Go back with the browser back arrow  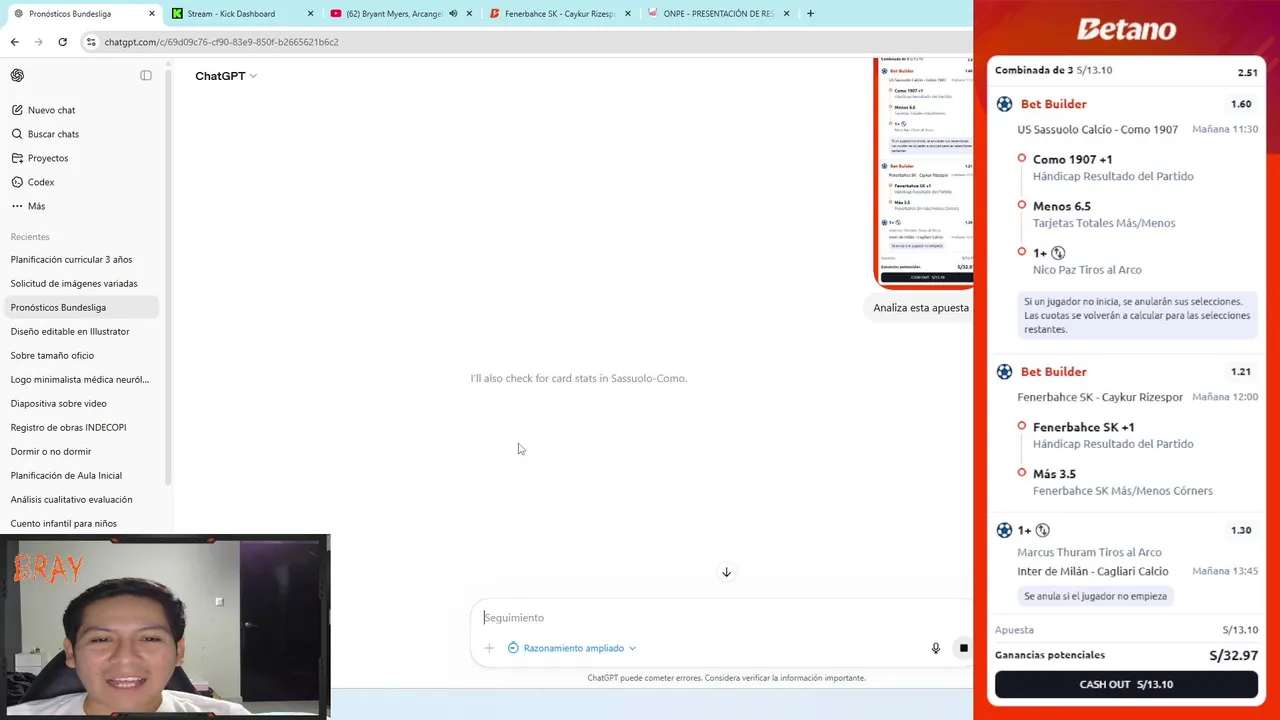pos(14,42)
